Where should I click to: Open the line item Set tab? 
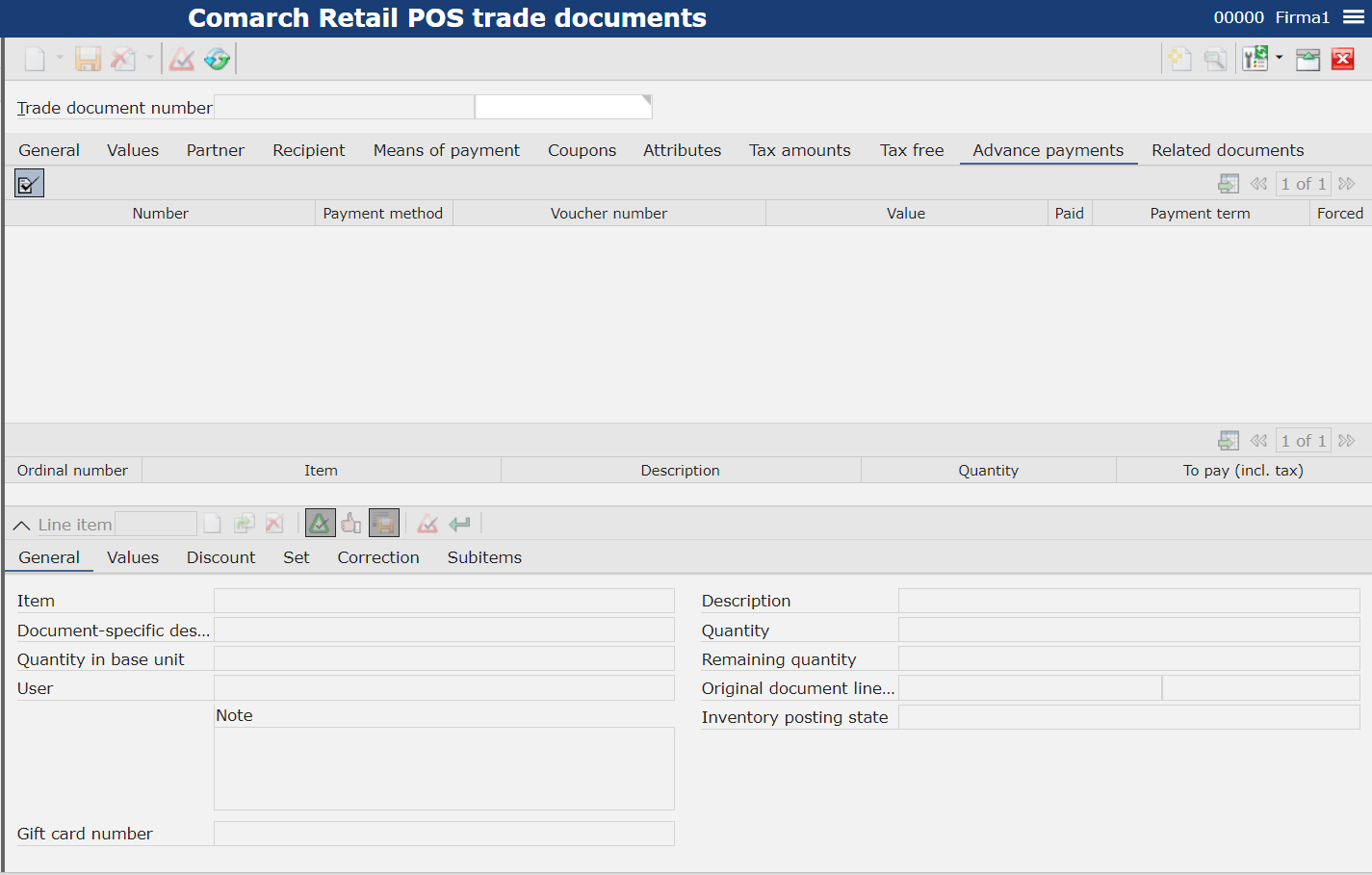(x=297, y=557)
